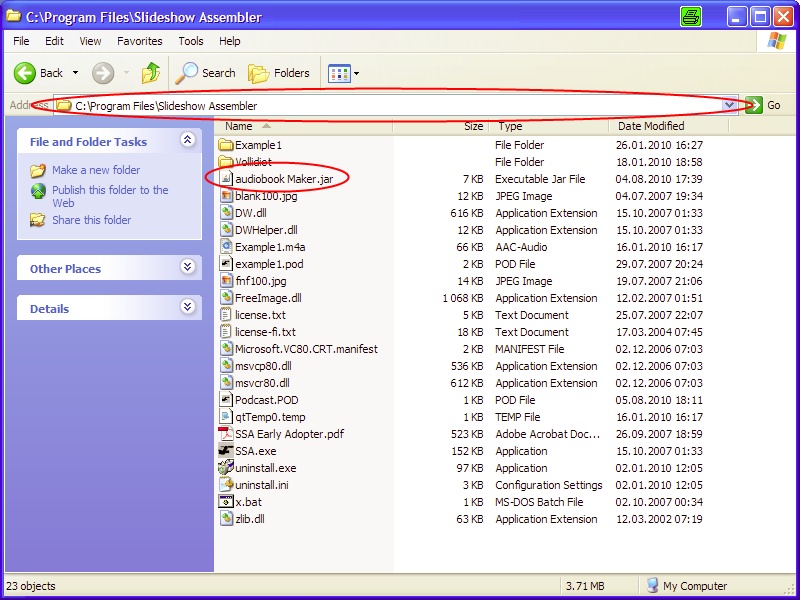This screenshot has height=600, width=800.
Task: Click Share this folder link
Action: 91,220
